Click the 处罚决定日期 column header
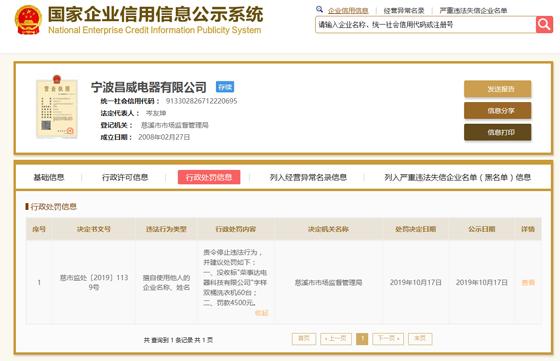Viewport: 560px width, 361px height. [415, 229]
